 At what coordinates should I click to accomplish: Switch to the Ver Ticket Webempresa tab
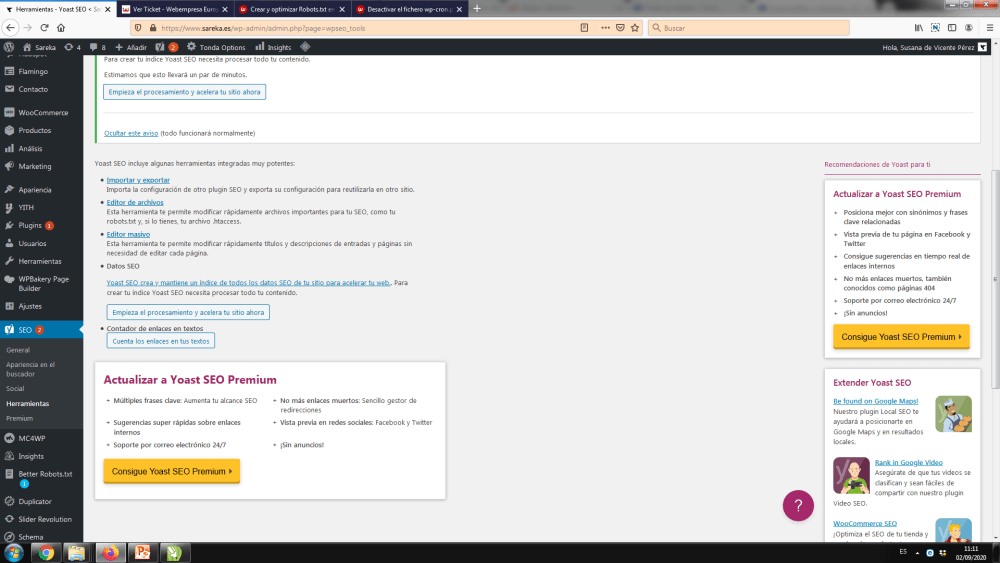click(x=174, y=9)
